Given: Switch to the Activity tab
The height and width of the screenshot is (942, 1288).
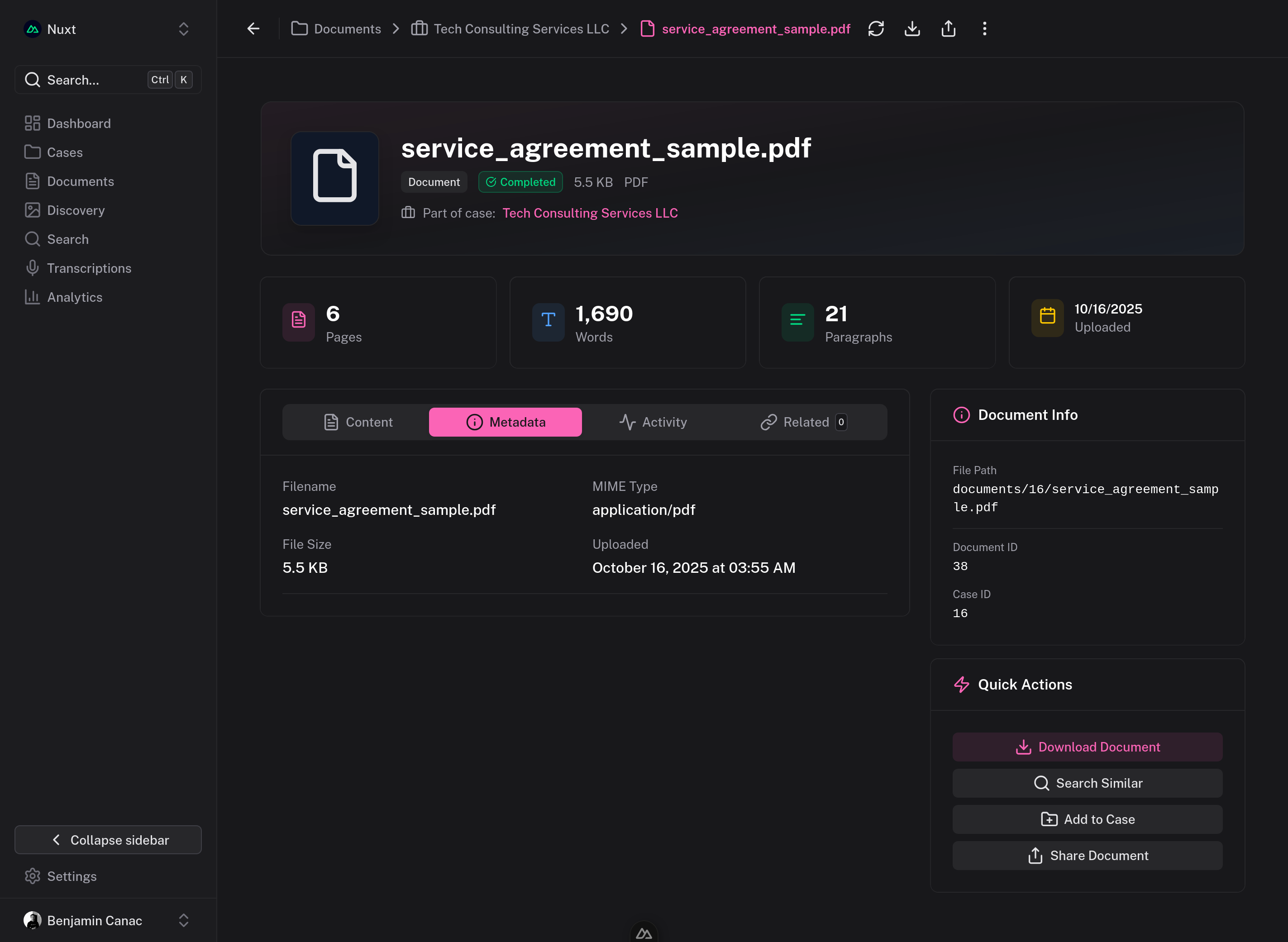Looking at the screenshot, I should pos(653,422).
